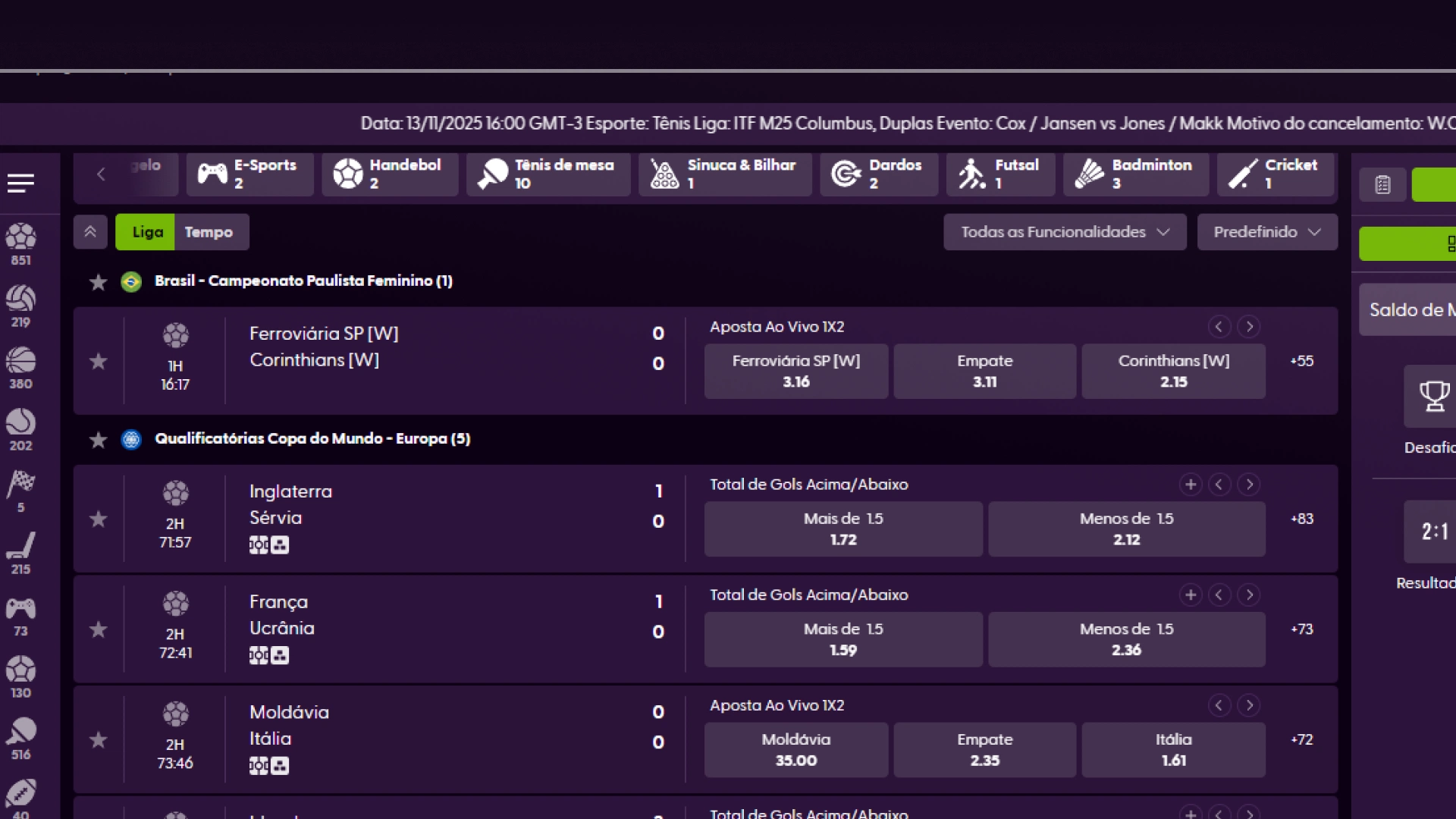This screenshot has width=1456, height=819.
Task: Open the bet slip clipboard icon
Action: click(x=1382, y=184)
